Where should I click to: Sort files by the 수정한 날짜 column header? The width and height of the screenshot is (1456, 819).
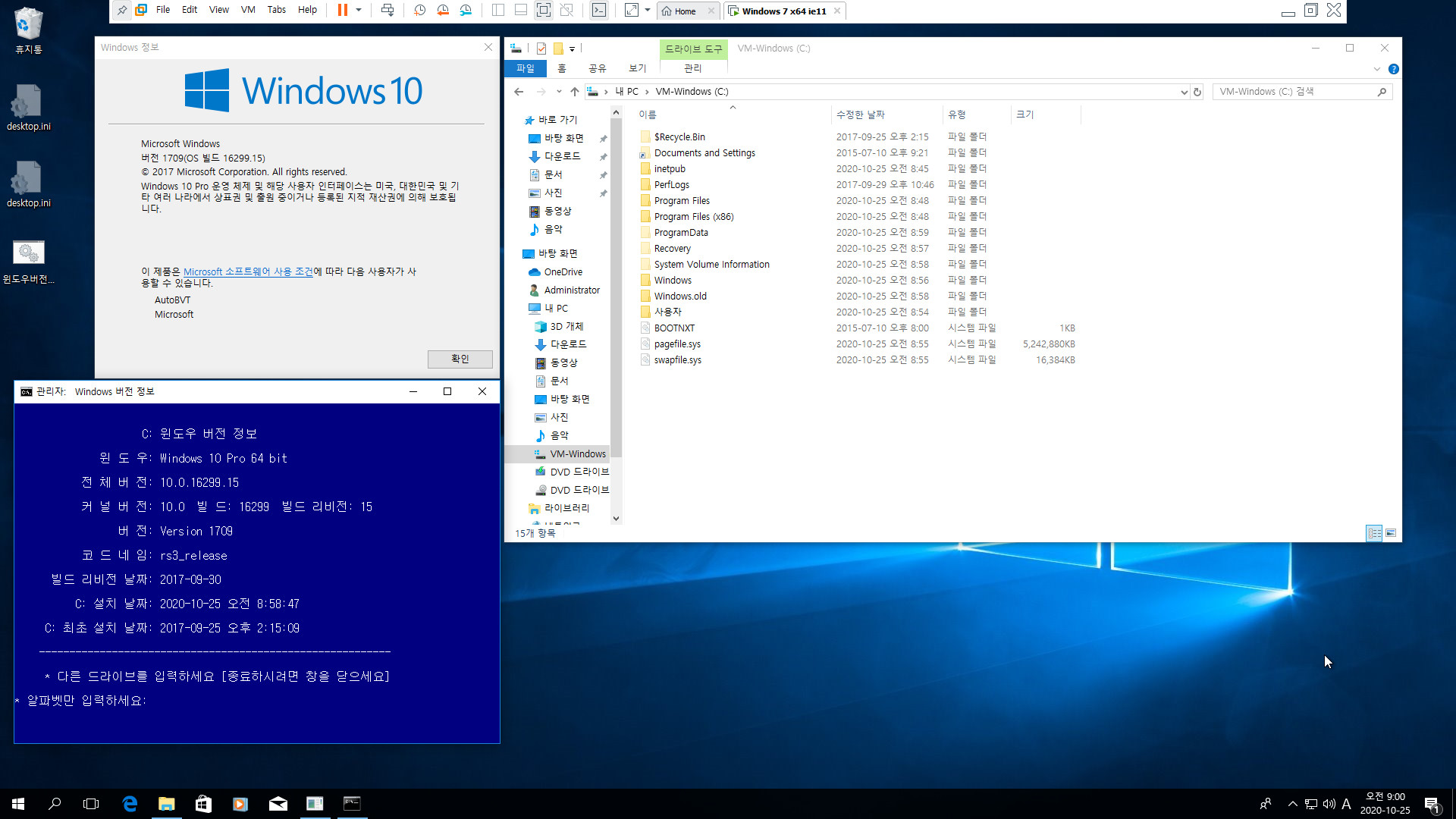[x=886, y=115]
